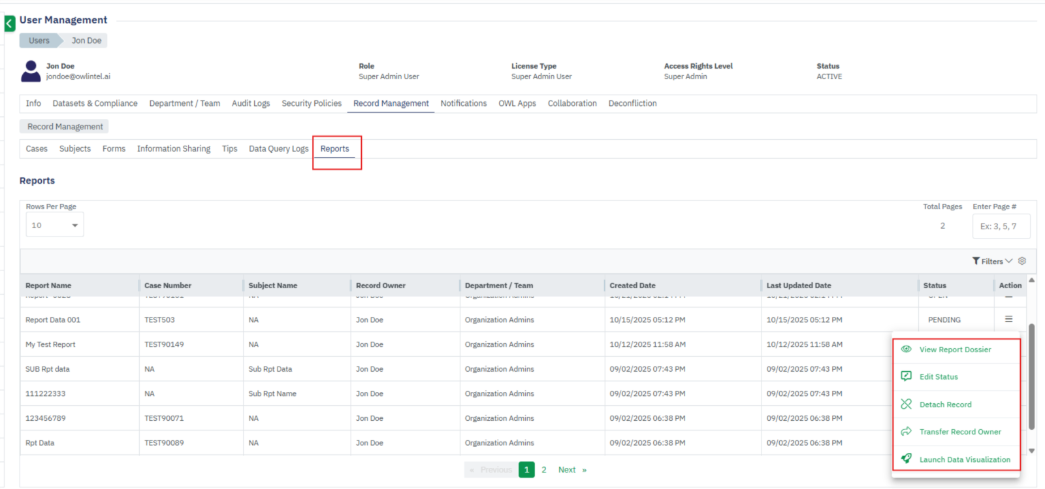
Task: Click the table's vertical scrollbar
Action: [x=1031, y=350]
